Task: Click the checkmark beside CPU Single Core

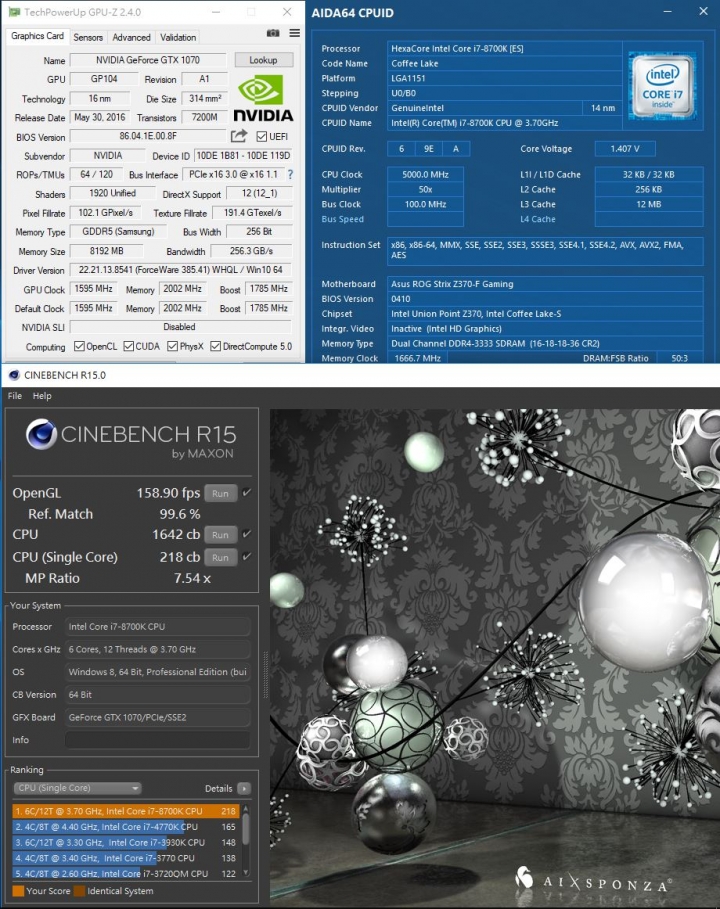Action: [x=247, y=557]
